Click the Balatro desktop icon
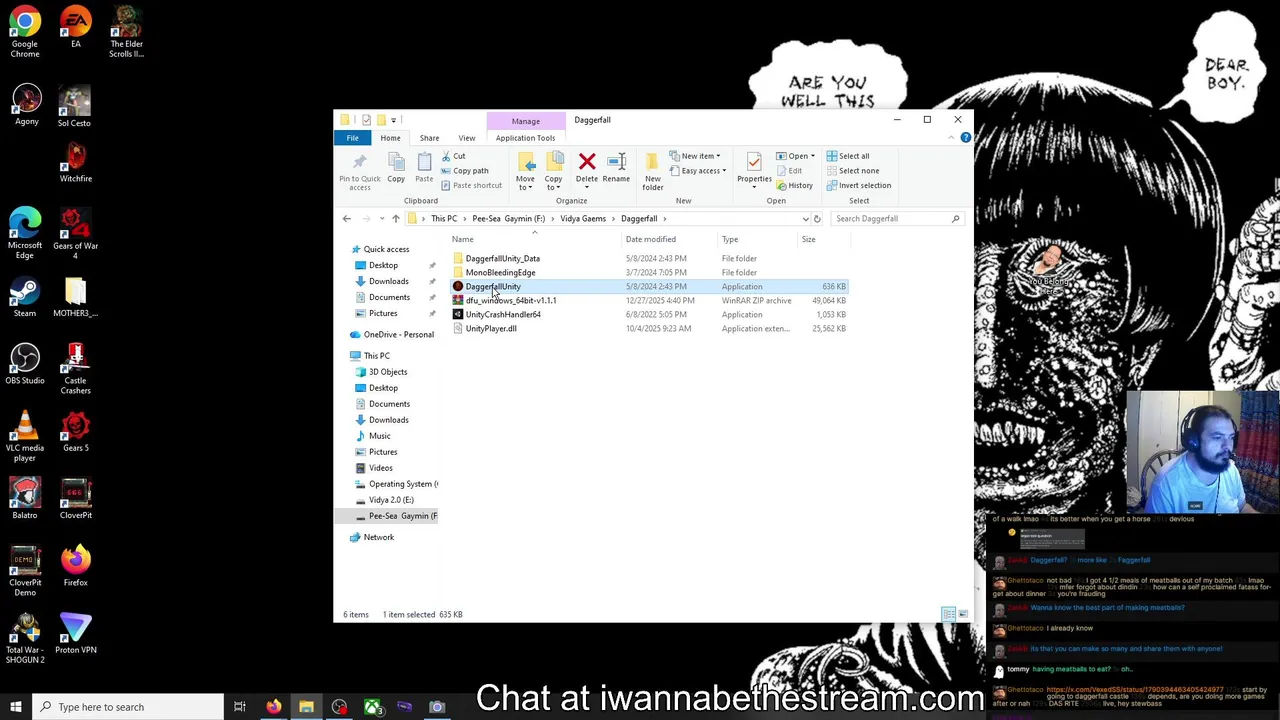The width and height of the screenshot is (1280, 720). (x=25, y=499)
